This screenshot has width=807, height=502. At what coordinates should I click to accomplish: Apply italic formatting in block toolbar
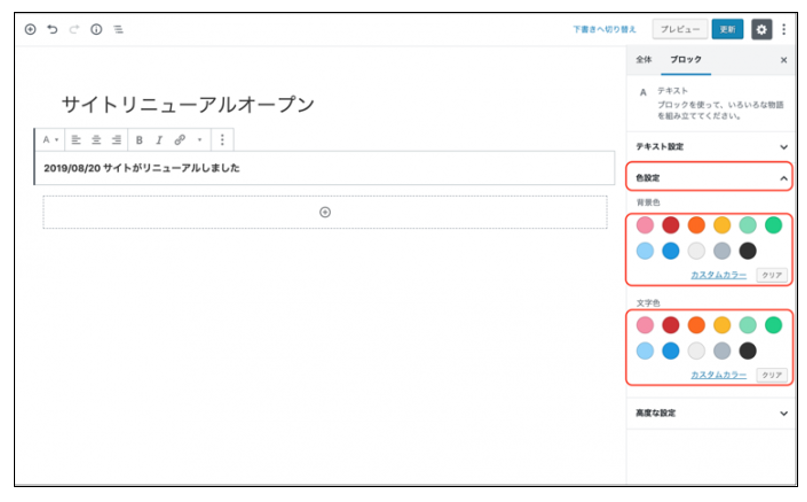click(158, 140)
